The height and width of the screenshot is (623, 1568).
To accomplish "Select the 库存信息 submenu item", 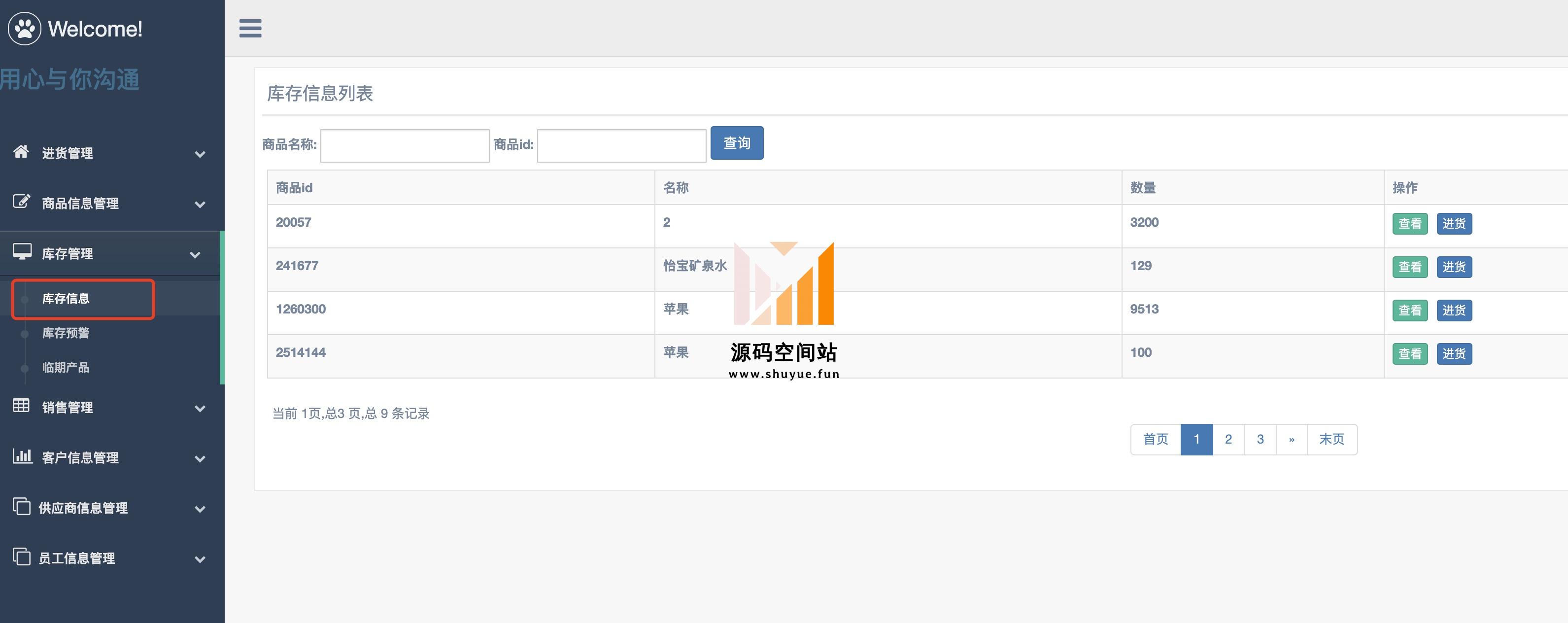I will pyautogui.click(x=66, y=298).
